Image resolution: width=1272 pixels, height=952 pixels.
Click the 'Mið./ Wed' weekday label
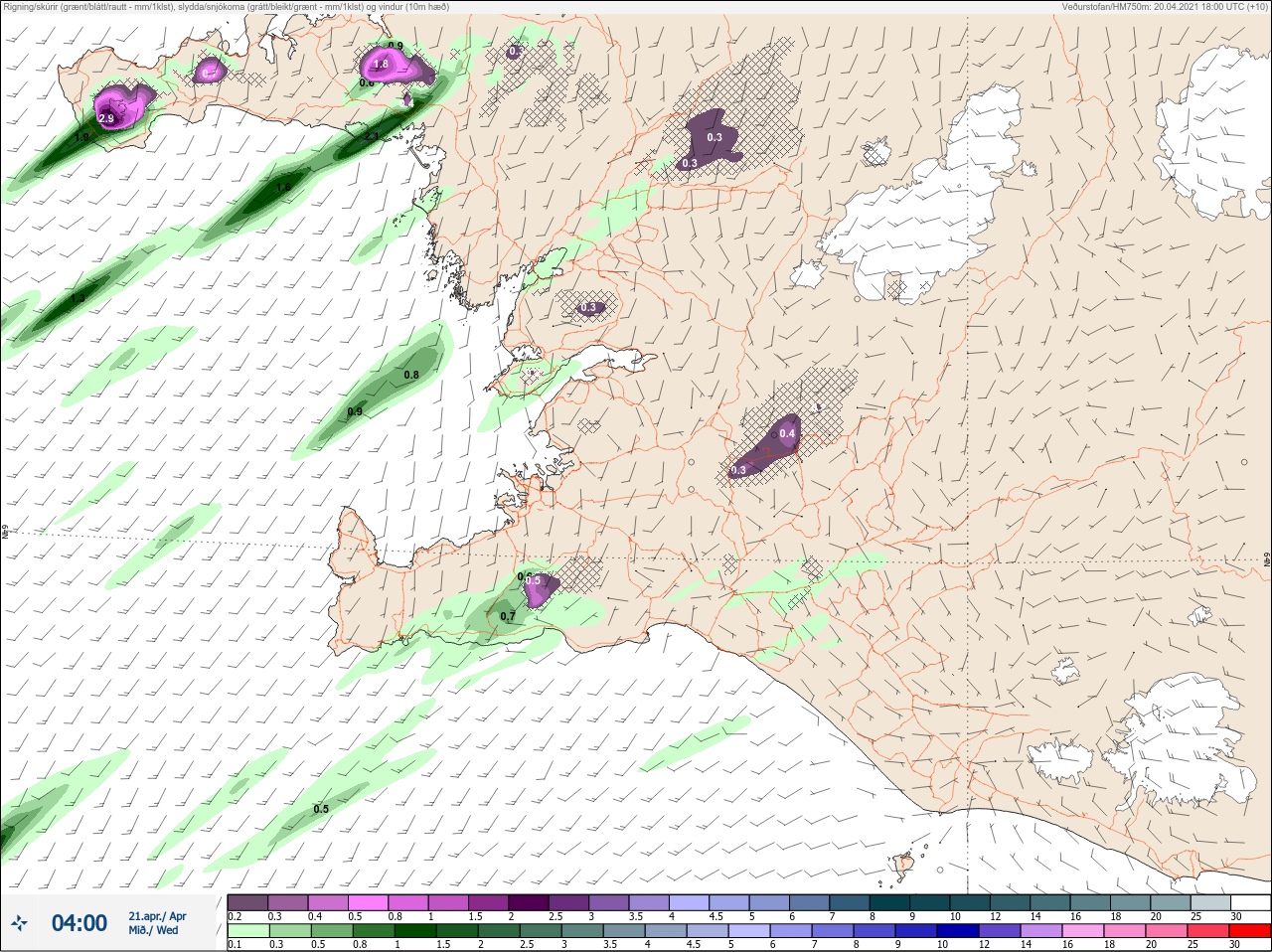pos(154,930)
